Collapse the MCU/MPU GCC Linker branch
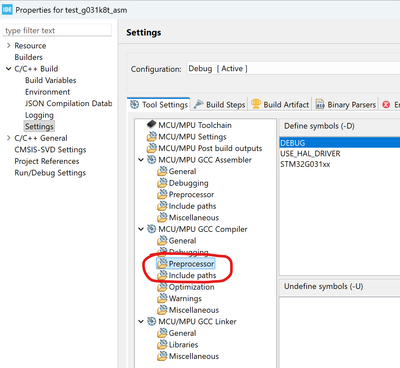 tap(141, 322)
